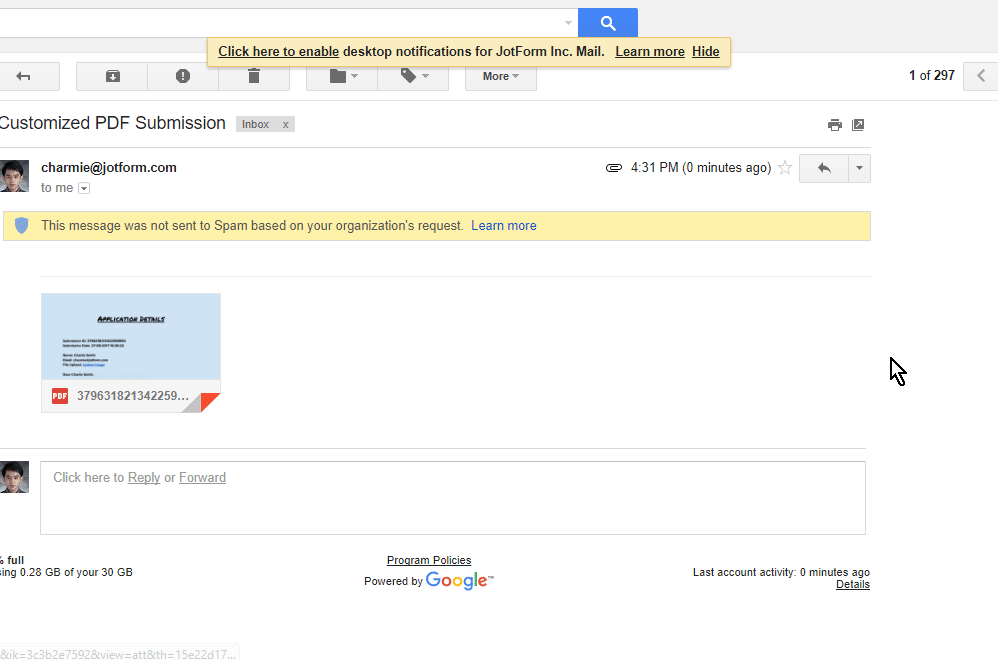
Task: Expand the More actions menu
Action: coord(500,76)
